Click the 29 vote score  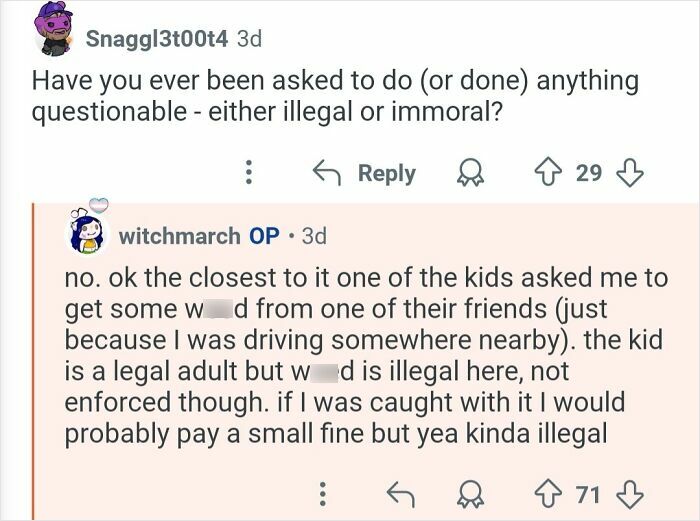click(589, 173)
